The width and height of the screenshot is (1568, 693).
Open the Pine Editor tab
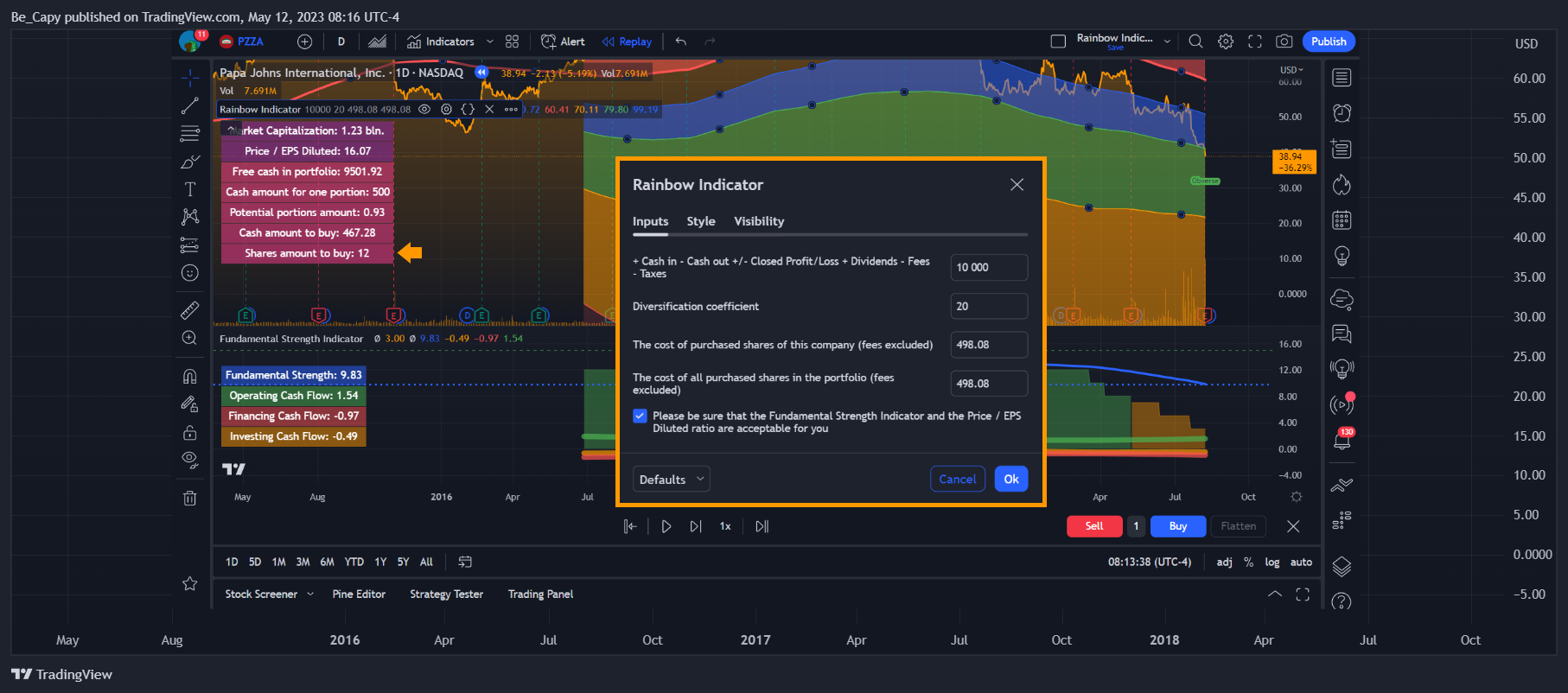click(359, 594)
